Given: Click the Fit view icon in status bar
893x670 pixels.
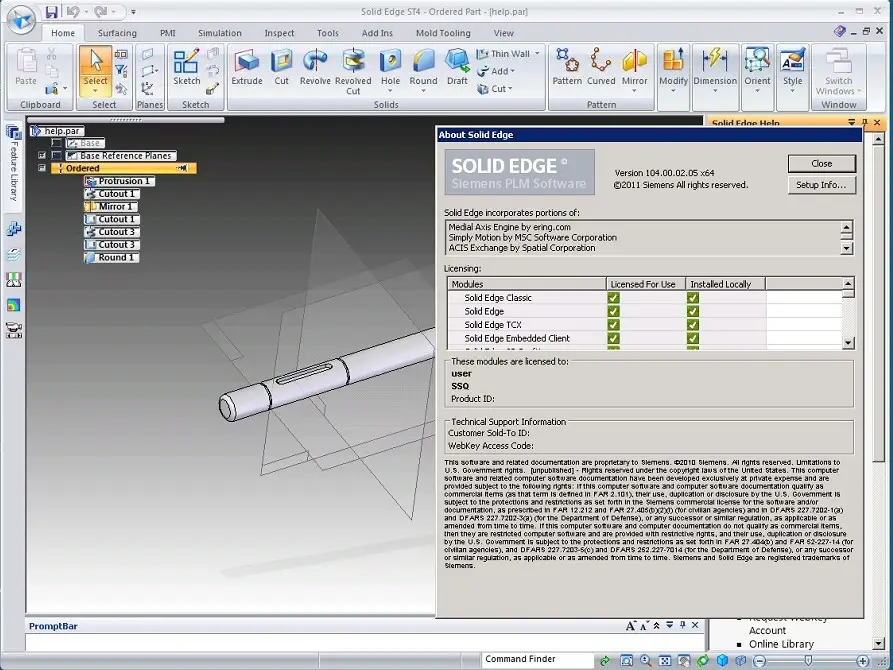Looking at the screenshot, I should point(665,660).
